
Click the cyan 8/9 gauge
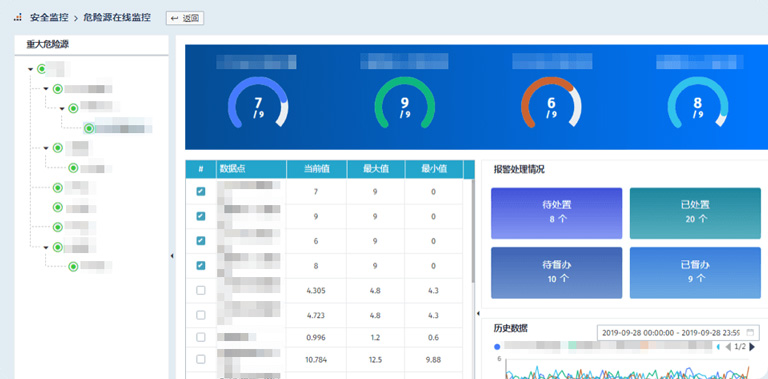pyautogui.click(x=697, y=103)
